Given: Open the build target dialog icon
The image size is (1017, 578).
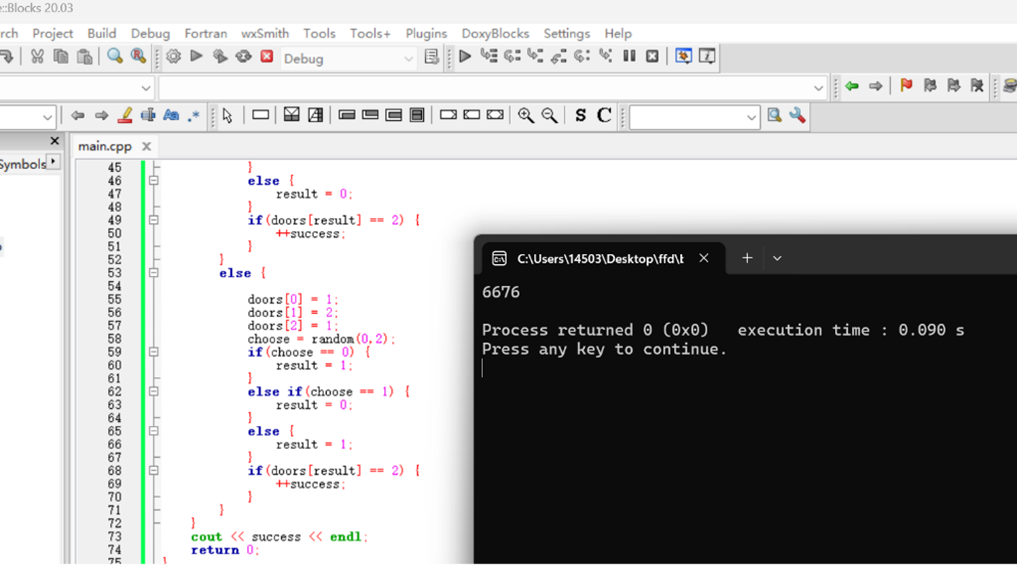Looking at the screenshot, I should tap(431, 57).
